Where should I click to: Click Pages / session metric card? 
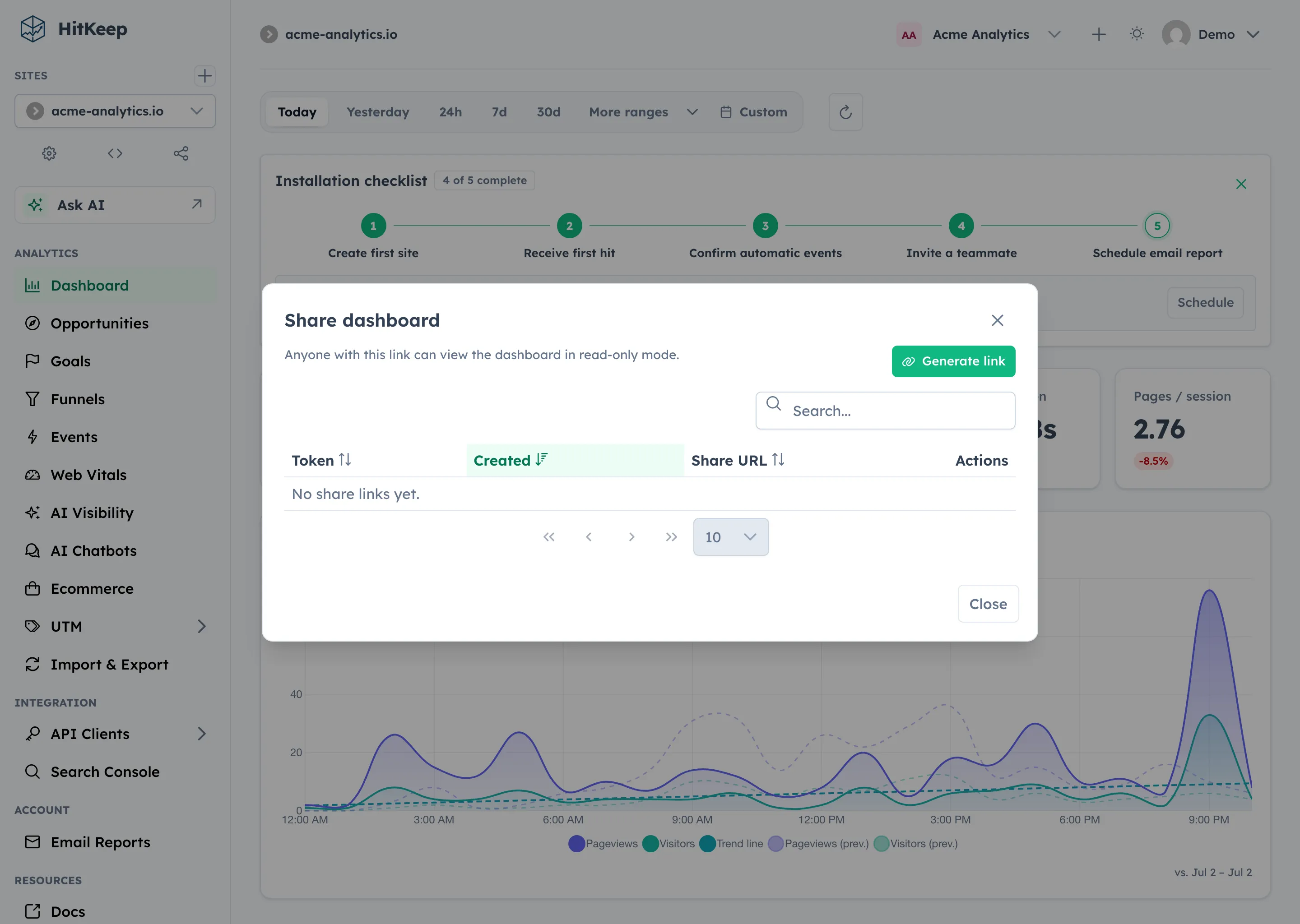tap(1193, 429)
